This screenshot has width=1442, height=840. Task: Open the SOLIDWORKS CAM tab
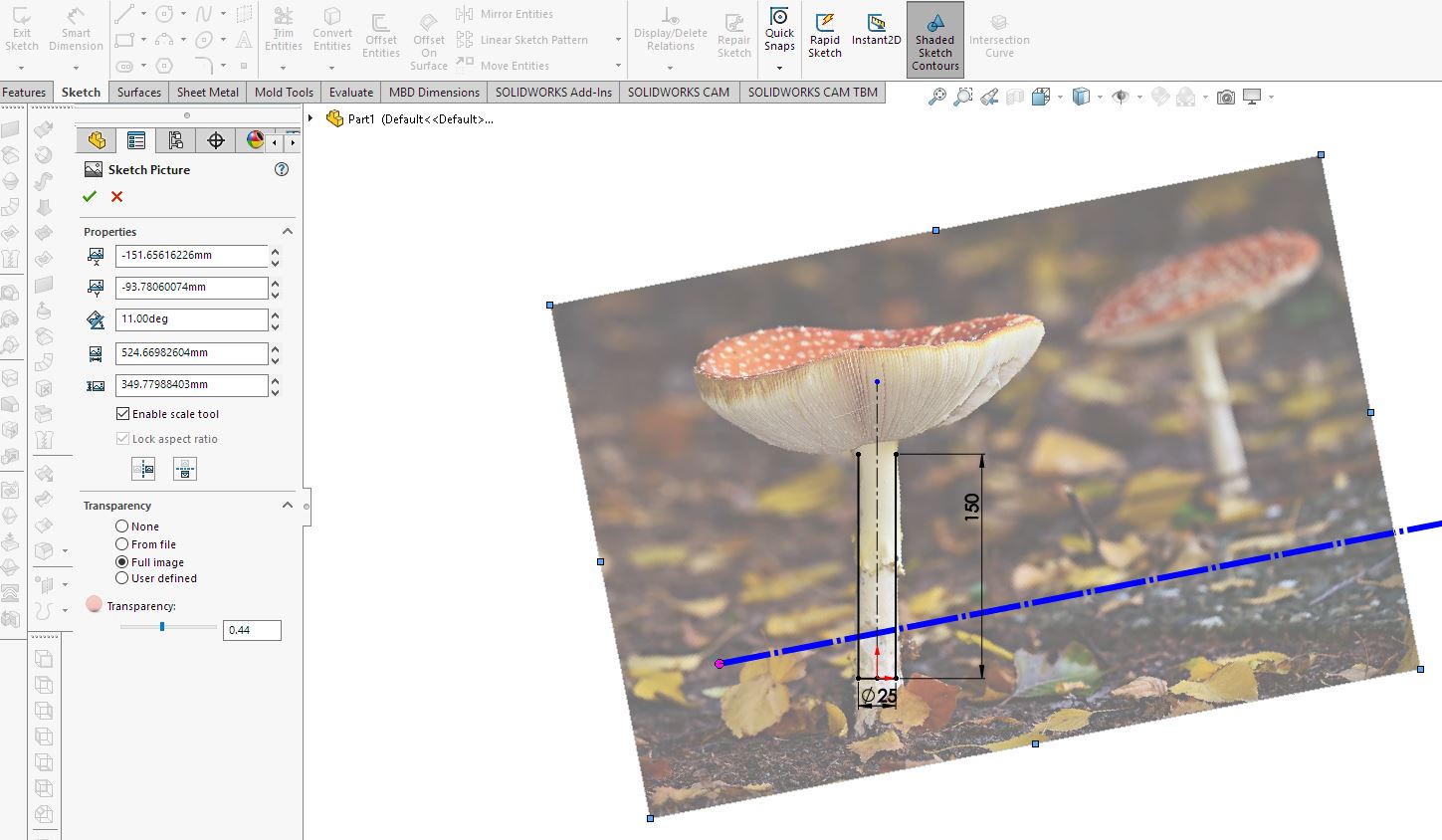click(679, 92)
